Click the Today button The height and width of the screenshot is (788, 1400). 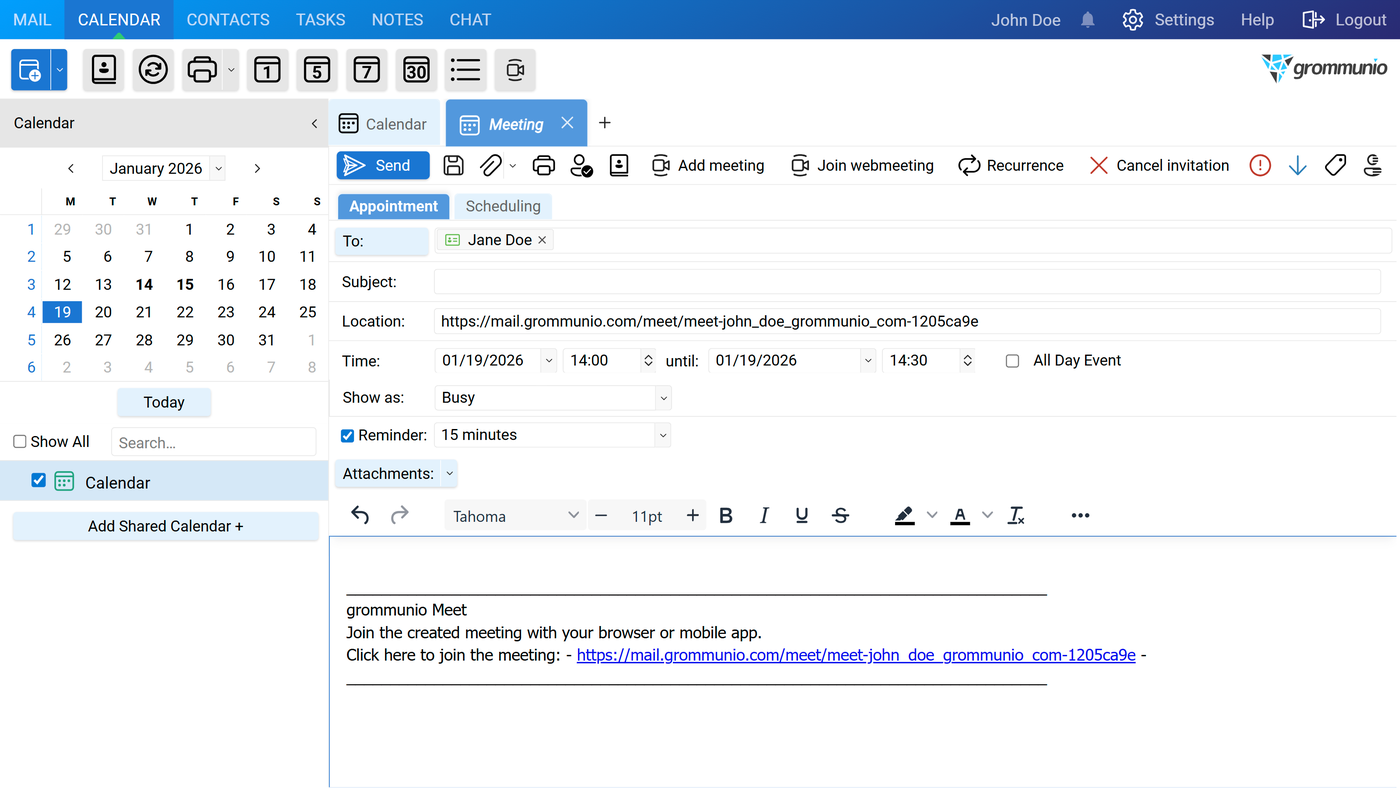164,402
